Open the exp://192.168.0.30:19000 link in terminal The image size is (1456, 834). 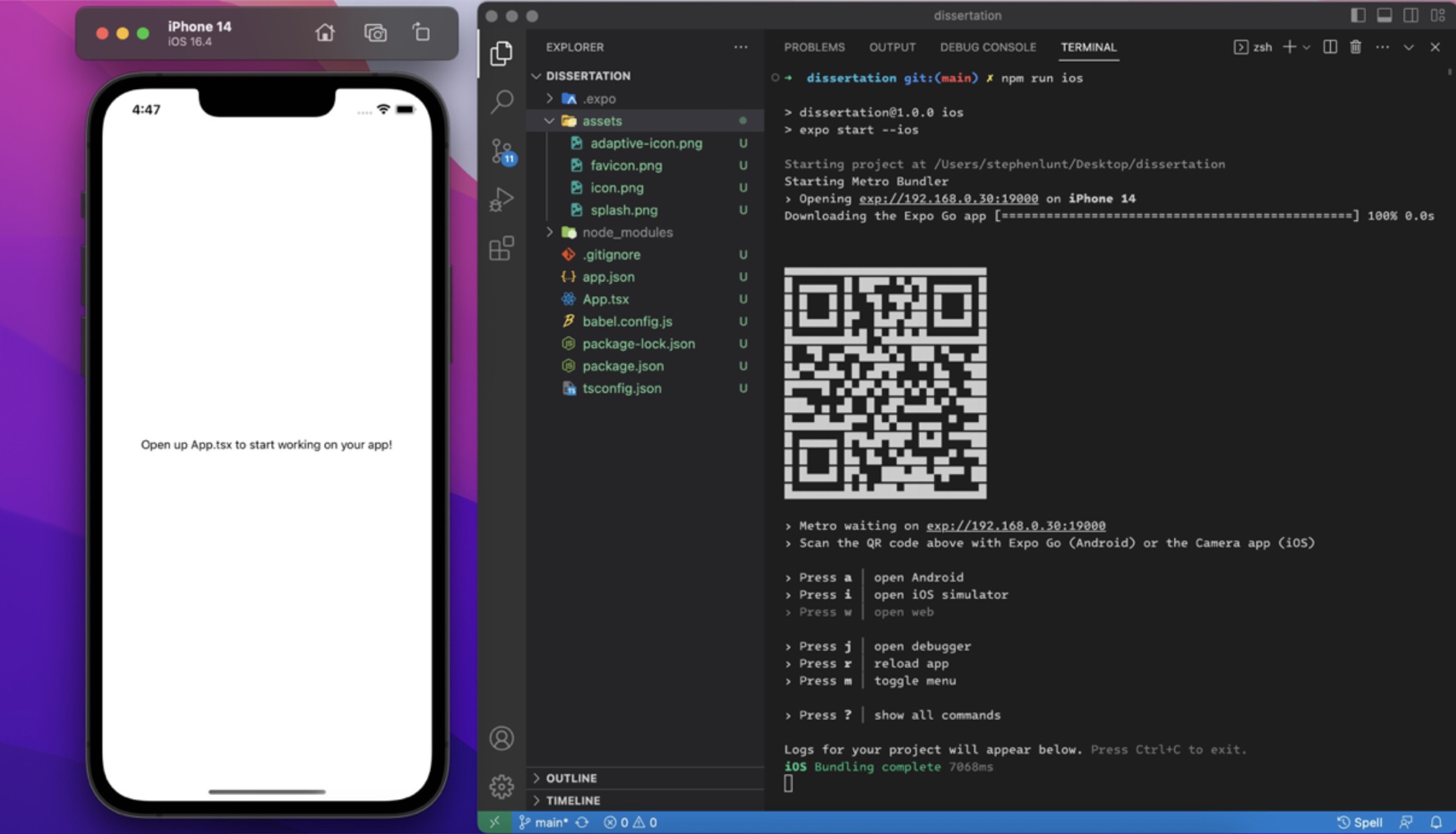tap(950, 198)
